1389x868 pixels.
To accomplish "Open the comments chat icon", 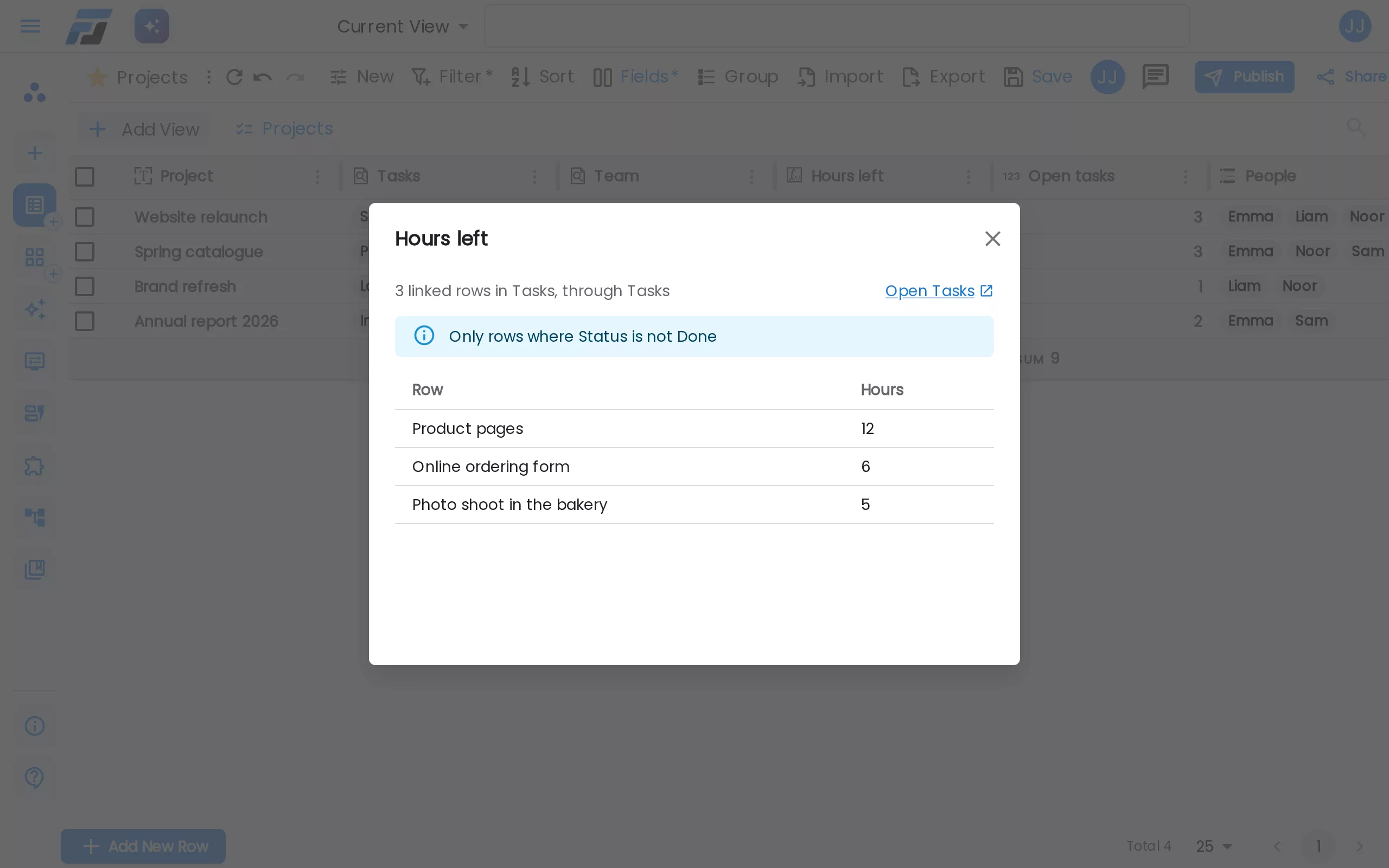I will (1155, 77).
